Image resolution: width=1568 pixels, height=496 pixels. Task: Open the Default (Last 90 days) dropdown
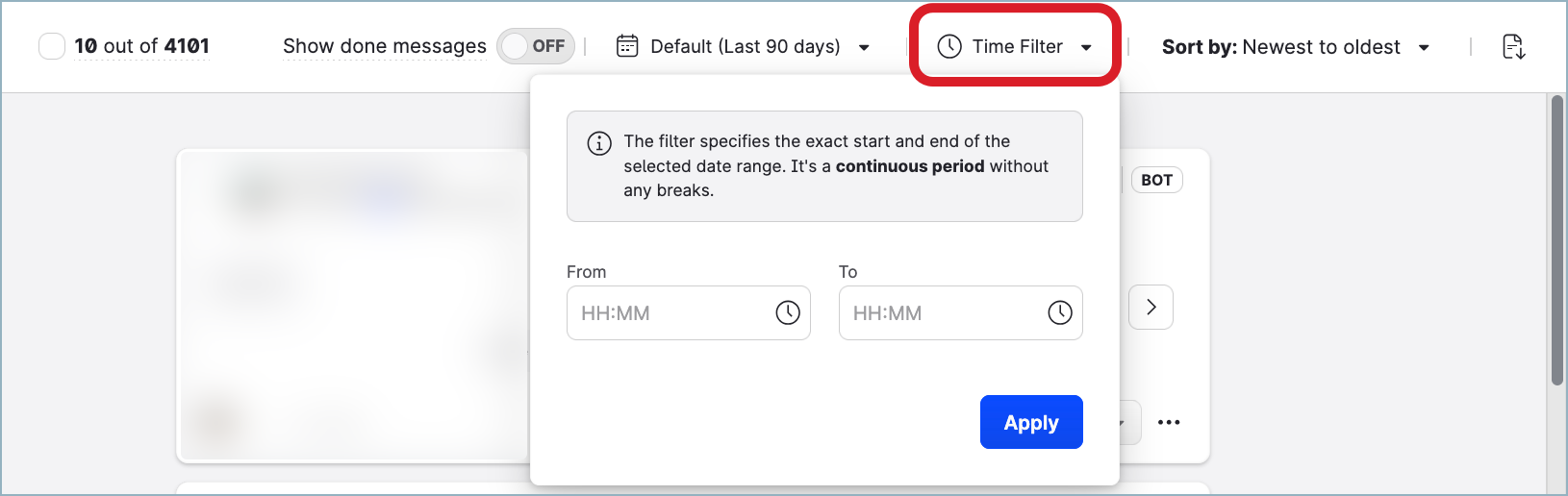tap(746, 46)
